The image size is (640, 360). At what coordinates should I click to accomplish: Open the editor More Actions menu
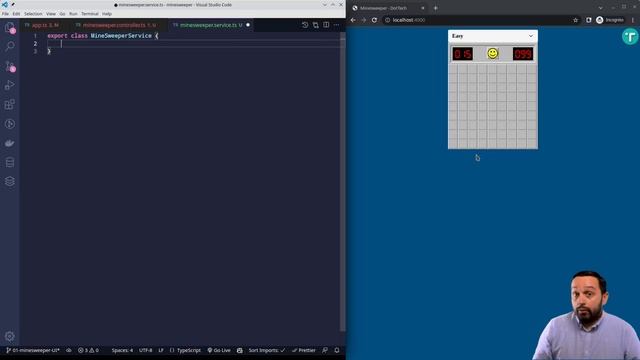tap(336, 25)
